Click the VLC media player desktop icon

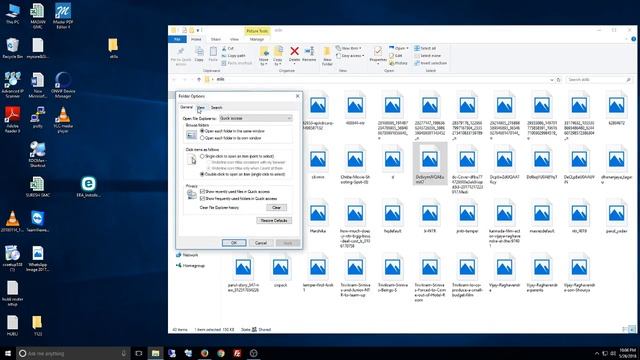63,120
